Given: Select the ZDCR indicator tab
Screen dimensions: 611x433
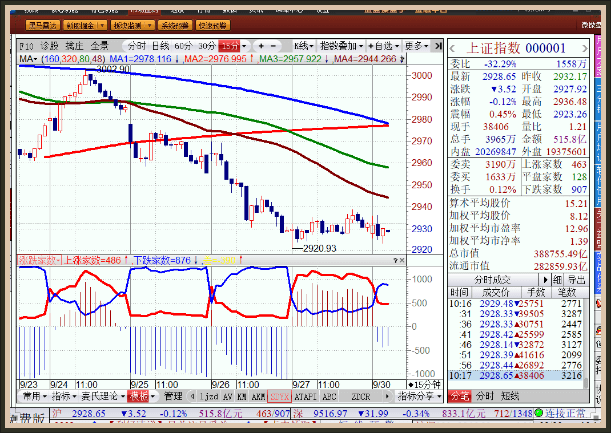Looking at the screenshot, I should 361,397.
